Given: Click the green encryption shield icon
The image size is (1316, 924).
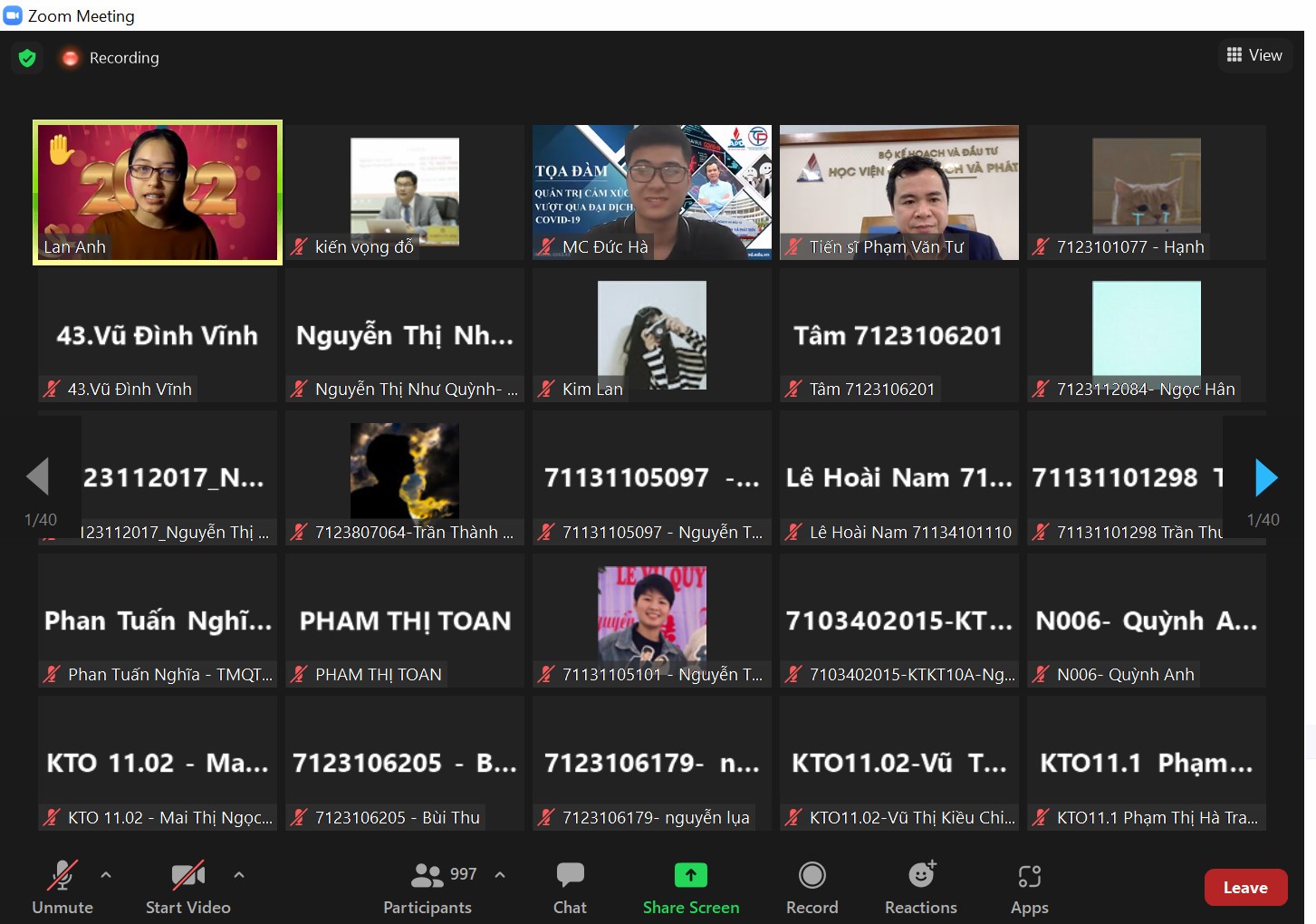Looking at the screenshot, I should click(x=27, y=58).
